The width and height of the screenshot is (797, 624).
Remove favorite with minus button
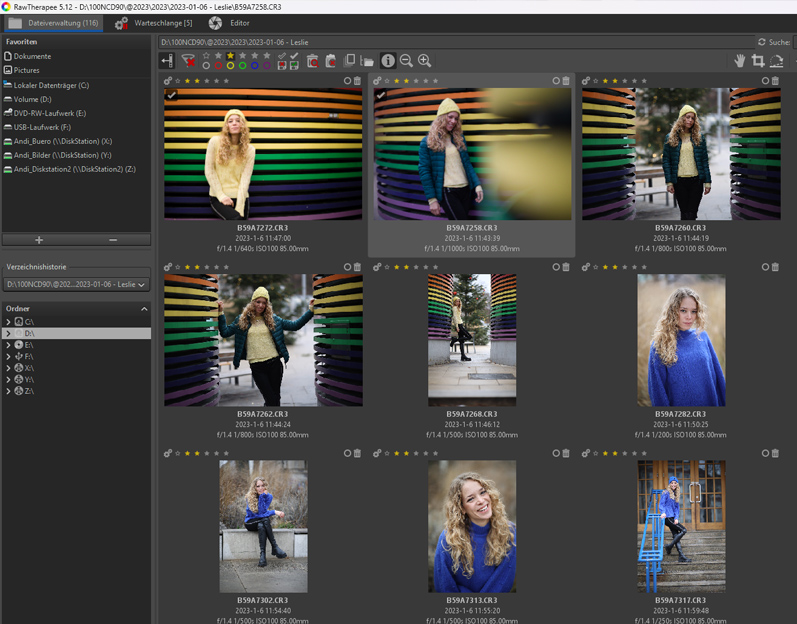tap(113, 240)
